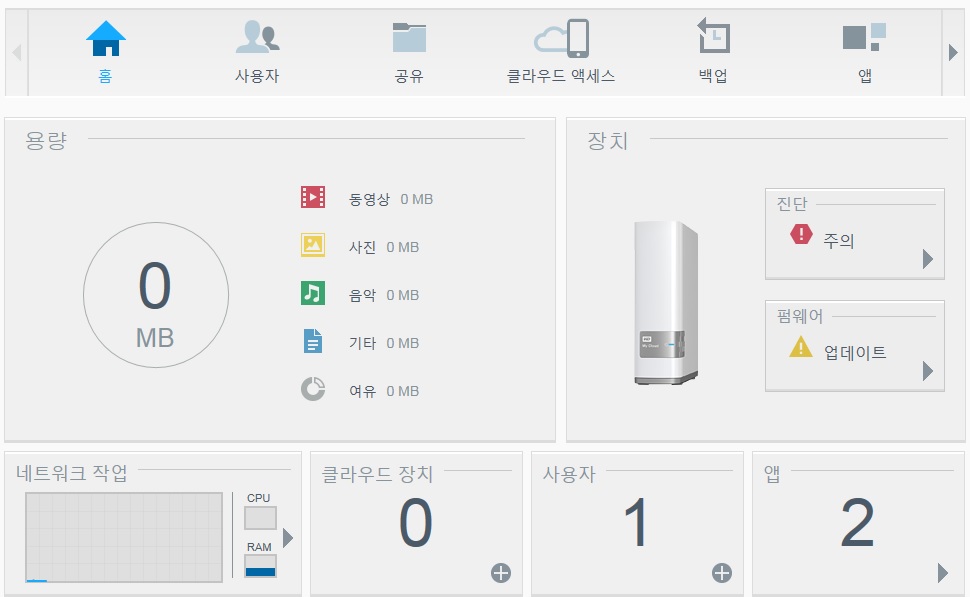Click the Home (홈) house icon

[105, 38]
